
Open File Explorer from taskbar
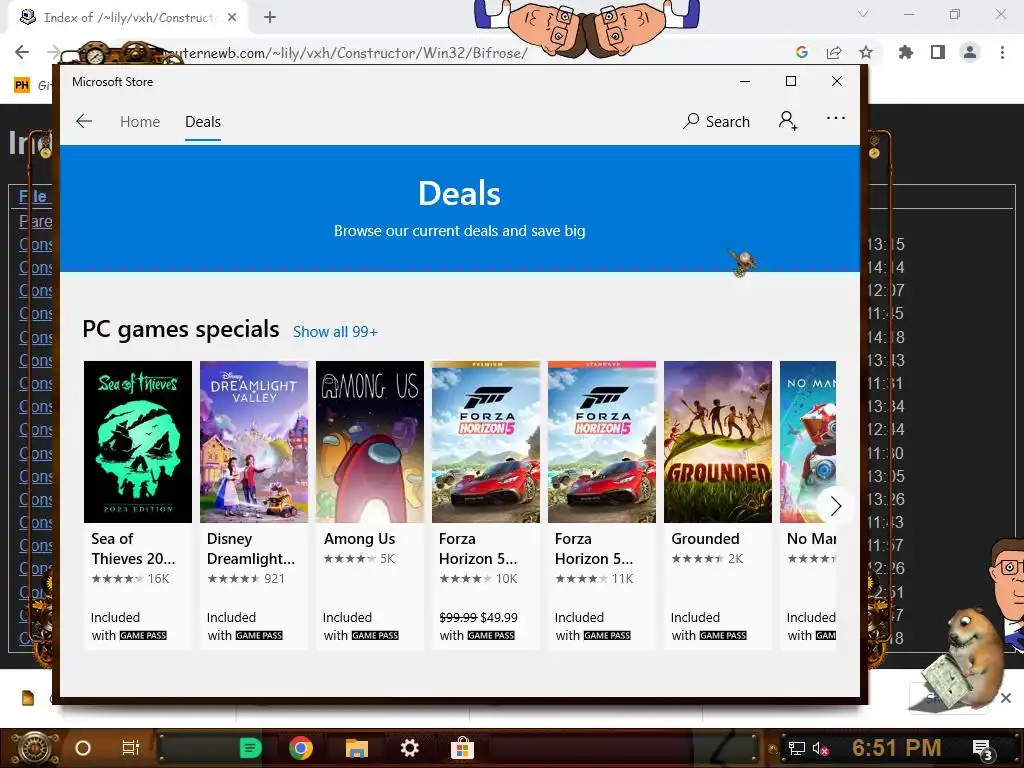pyautogui.click(x=357, y=748)
